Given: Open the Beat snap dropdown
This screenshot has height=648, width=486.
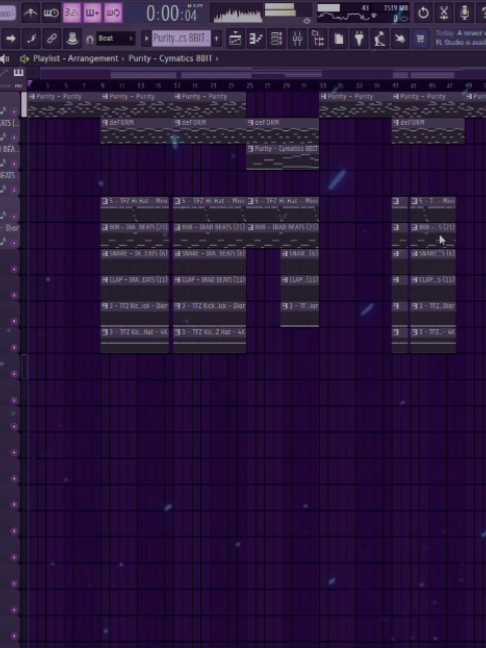Looking at the screenshot, I should 116,38.
